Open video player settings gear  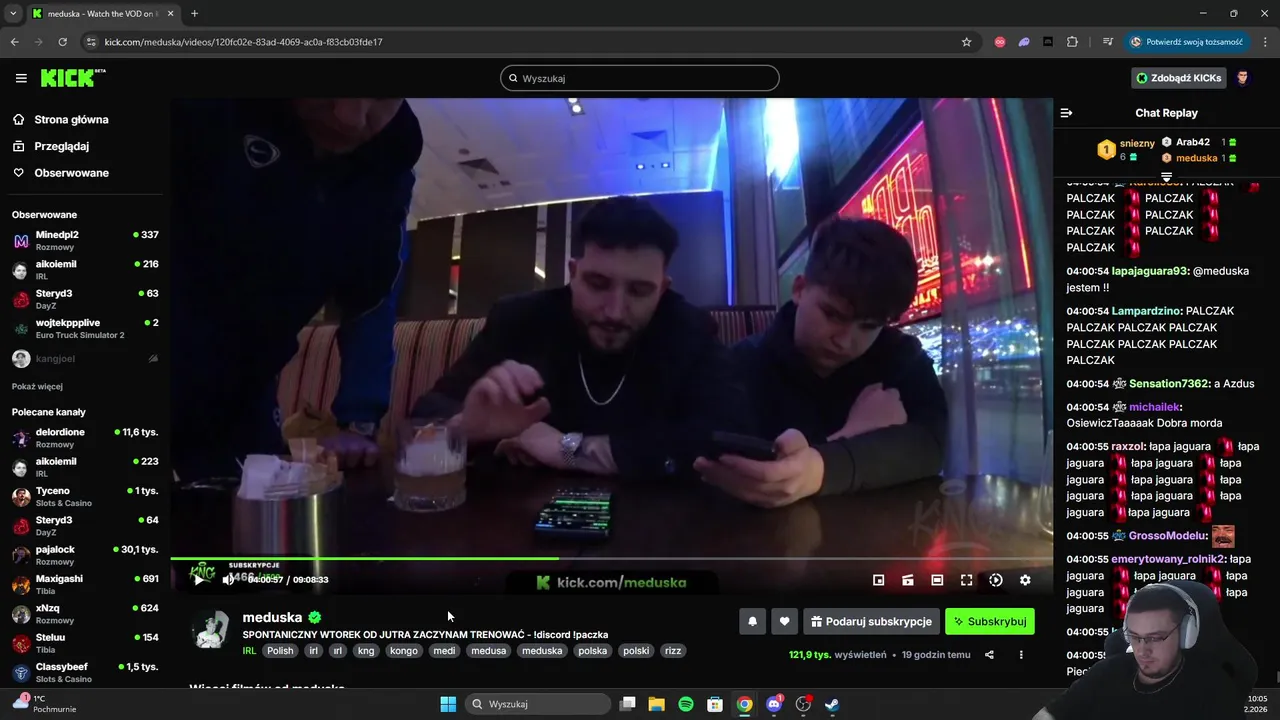click(x=1025, y=580)
